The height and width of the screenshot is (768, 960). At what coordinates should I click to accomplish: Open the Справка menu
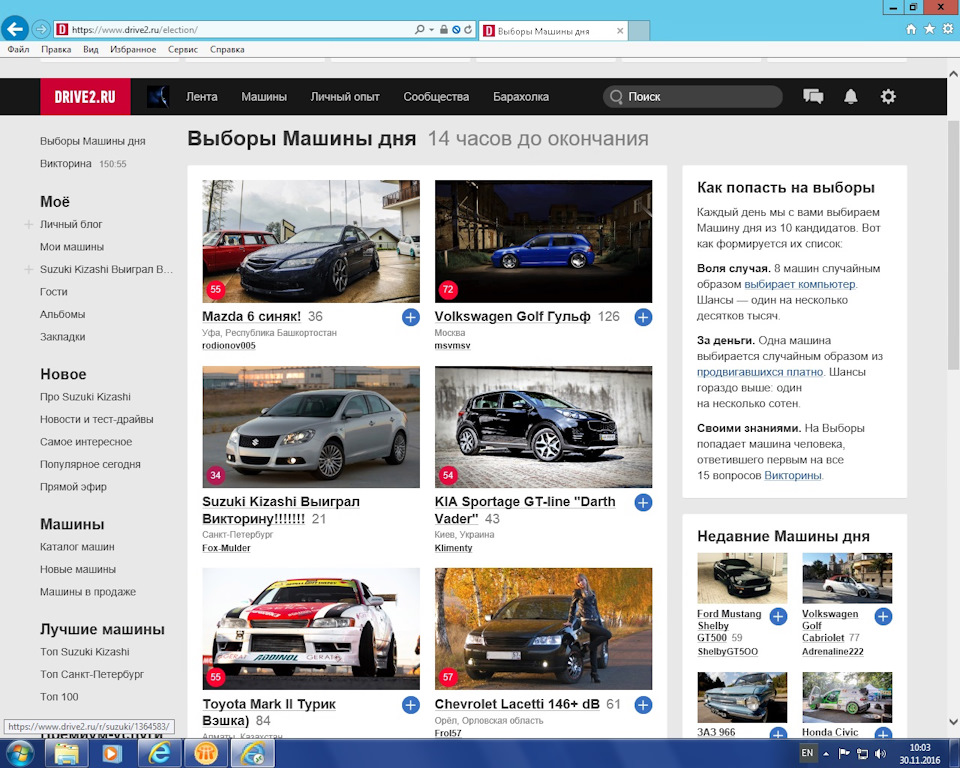click(227, 50)
